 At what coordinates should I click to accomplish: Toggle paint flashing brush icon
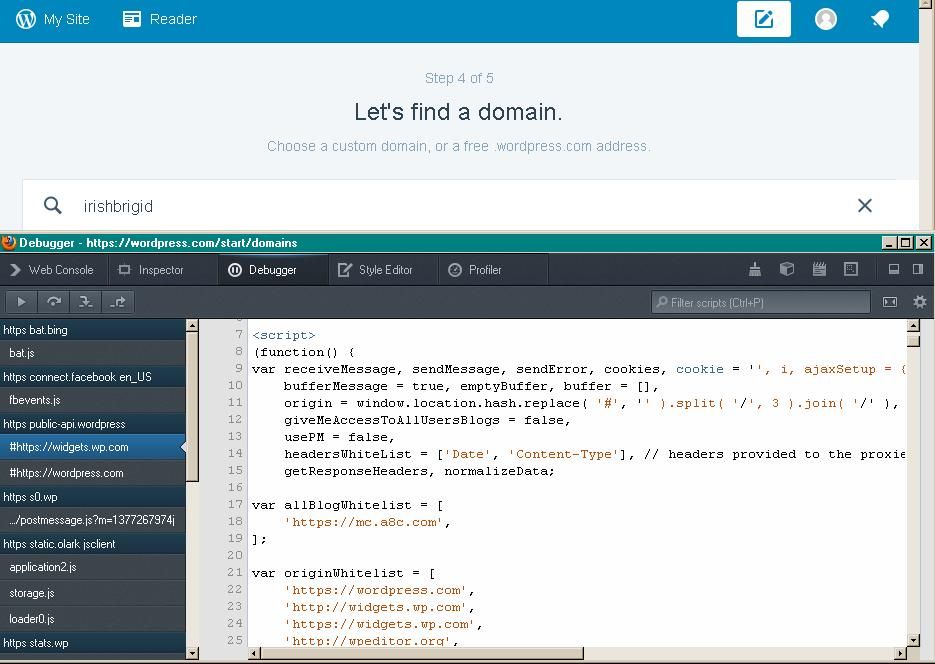click(755, 269)
